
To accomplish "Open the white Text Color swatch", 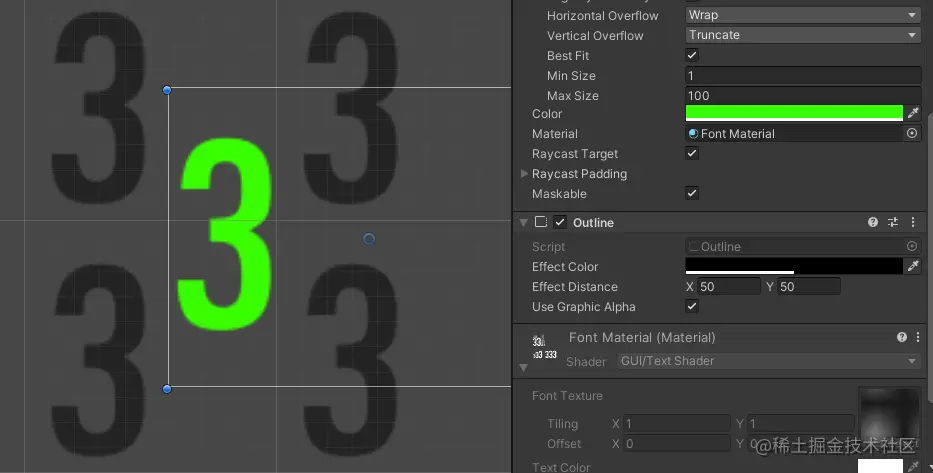I will [880, 466].
